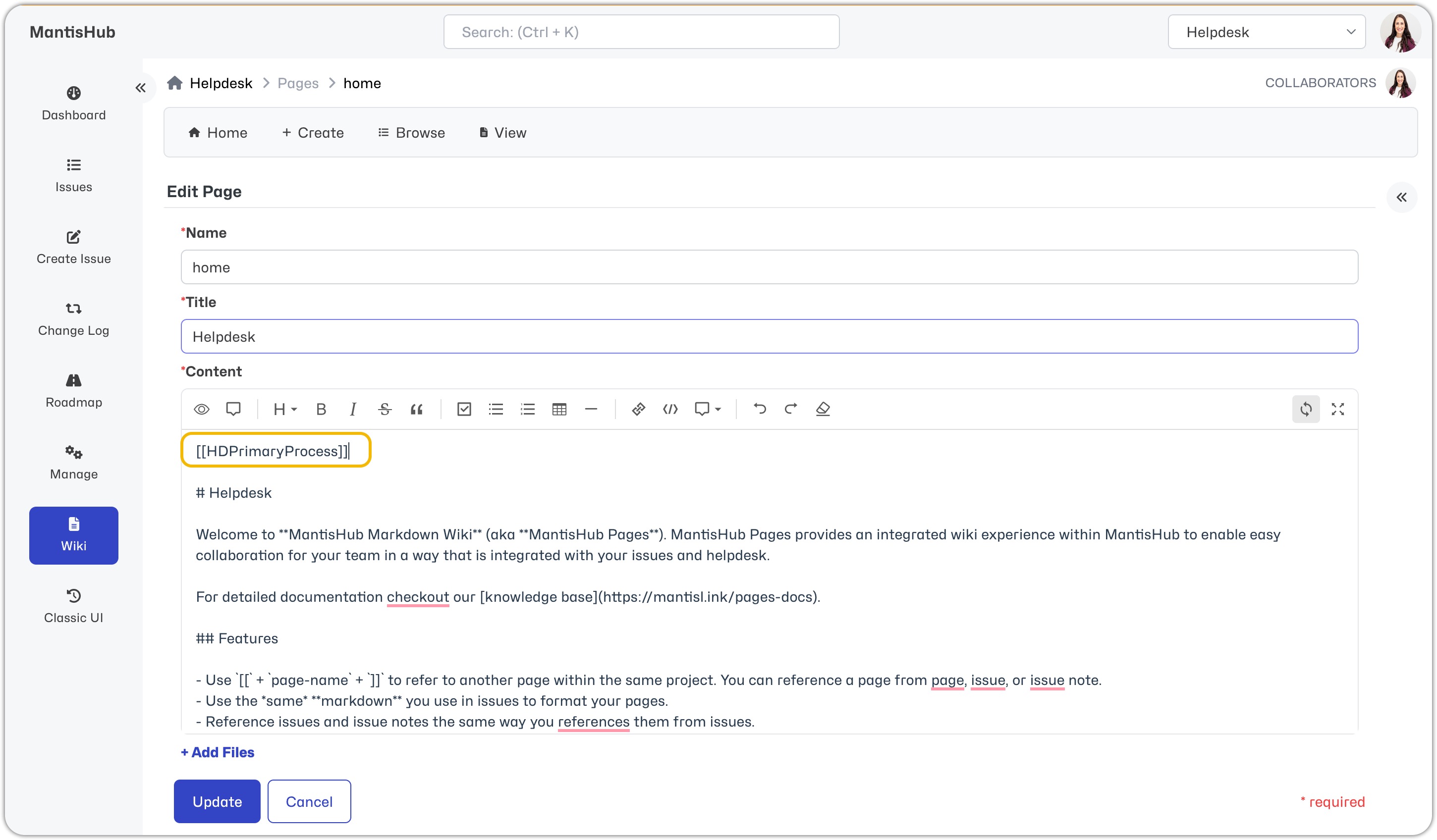
Task: Open Create Issue from the sidebar
Action: coord(73,247)
